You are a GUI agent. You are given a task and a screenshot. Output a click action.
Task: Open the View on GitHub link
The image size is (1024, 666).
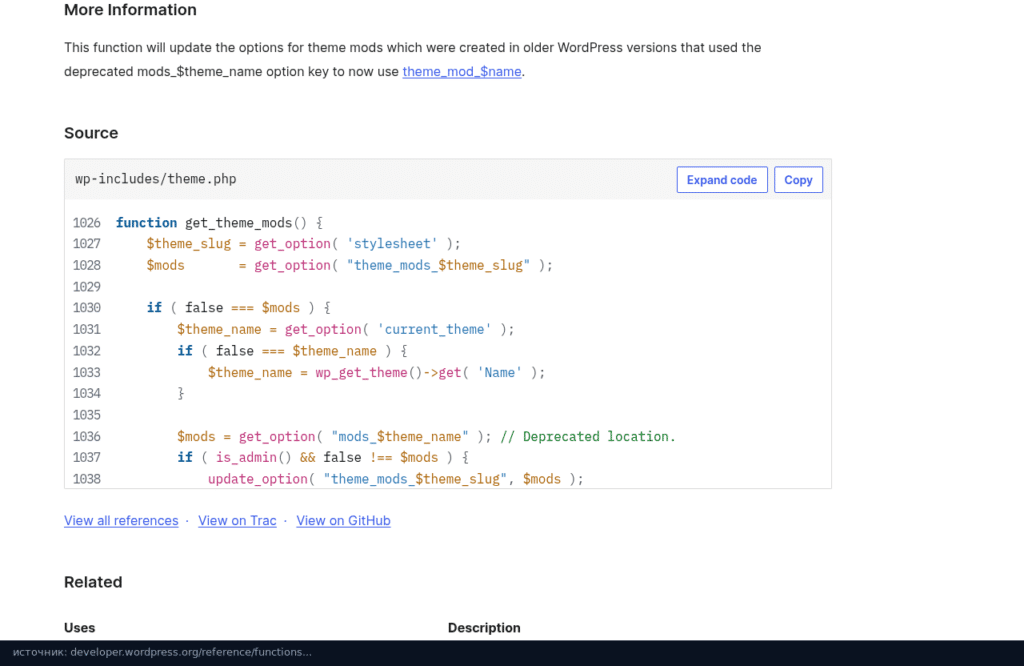(344, 520)
